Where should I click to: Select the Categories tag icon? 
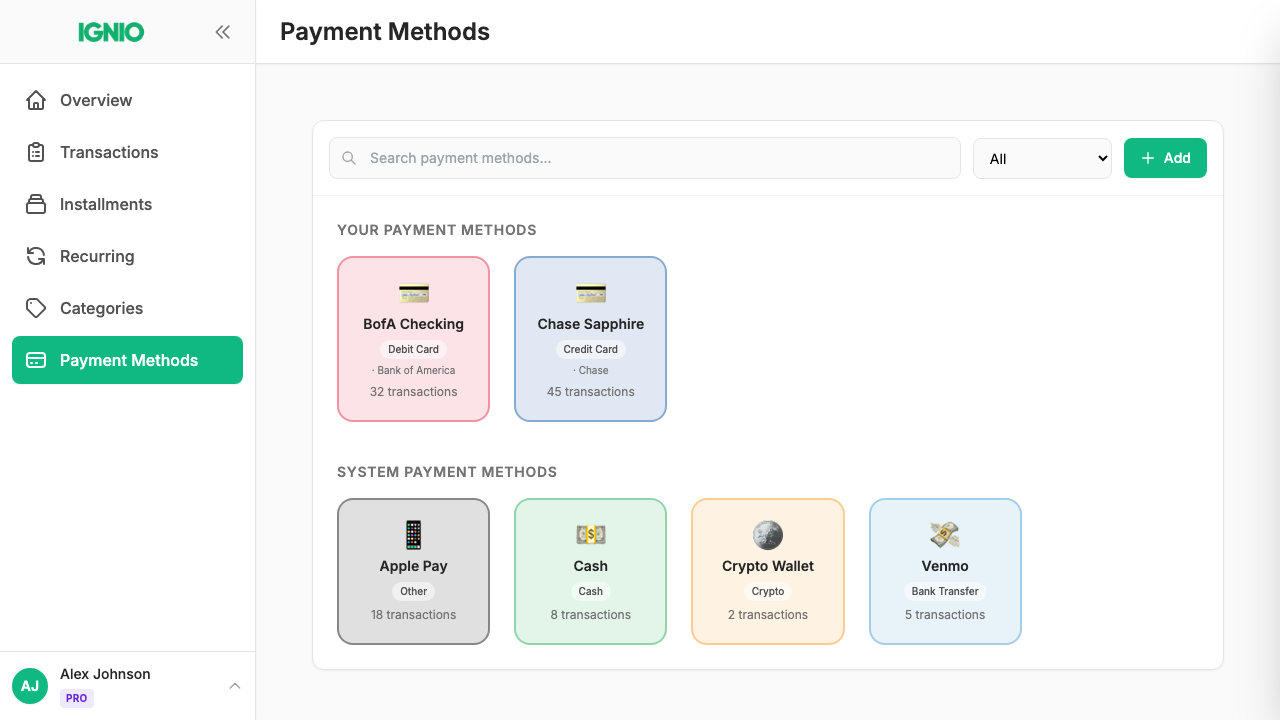tap(36, 308)
